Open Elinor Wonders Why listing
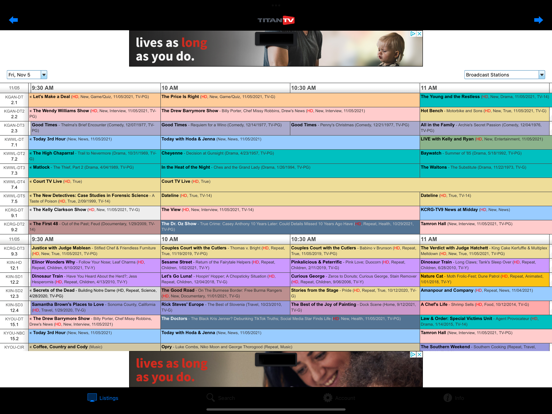The image size is (552, 414). (95, 265)
